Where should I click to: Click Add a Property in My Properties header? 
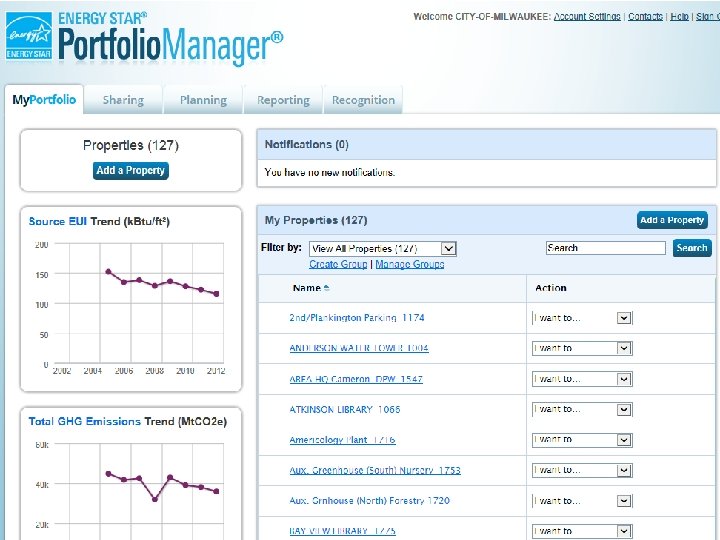coord(672,220)
